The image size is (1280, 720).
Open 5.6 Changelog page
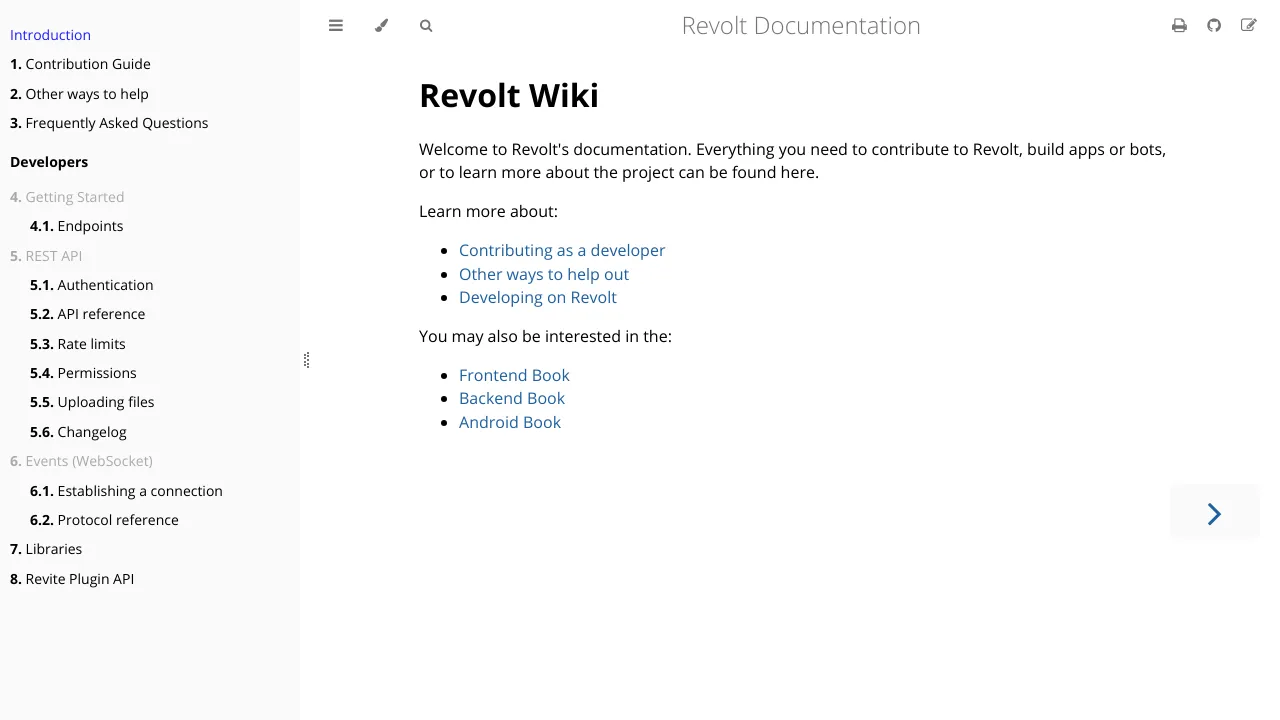click(x=78, y=432)
